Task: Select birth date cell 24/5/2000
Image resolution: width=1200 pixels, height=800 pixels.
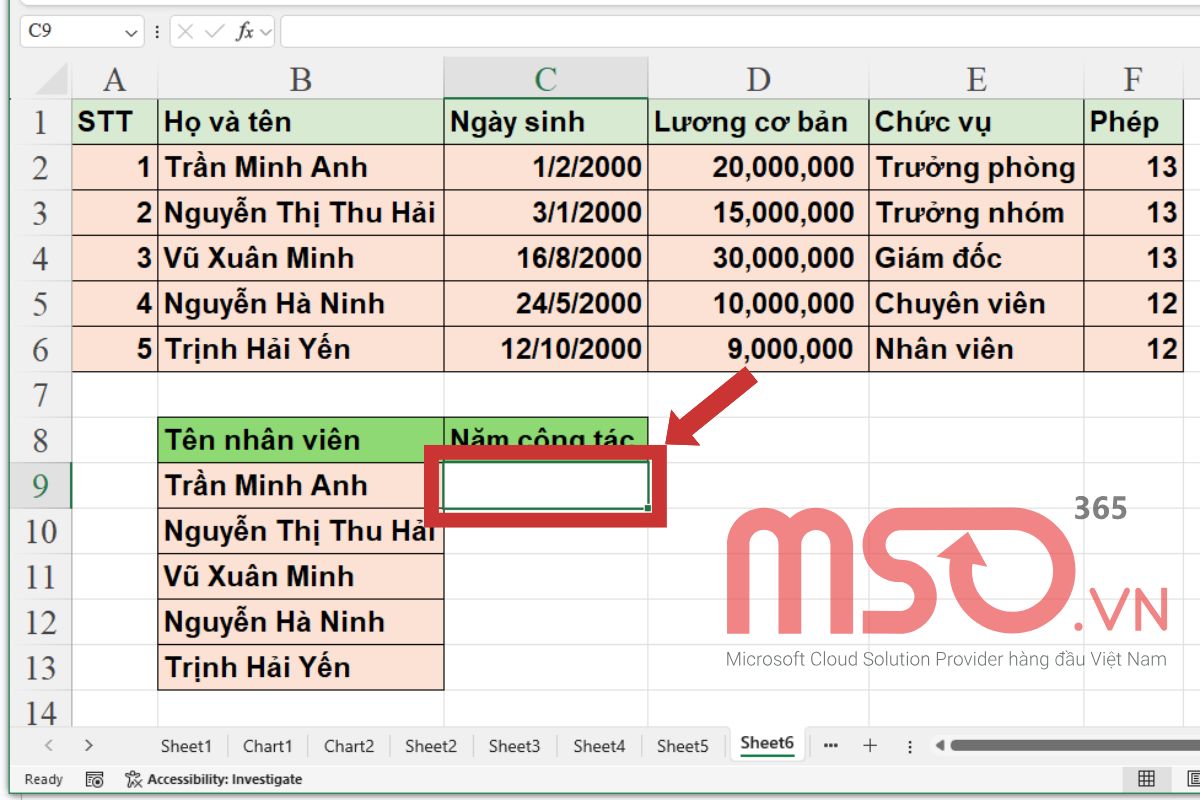Action: [546, 304]
